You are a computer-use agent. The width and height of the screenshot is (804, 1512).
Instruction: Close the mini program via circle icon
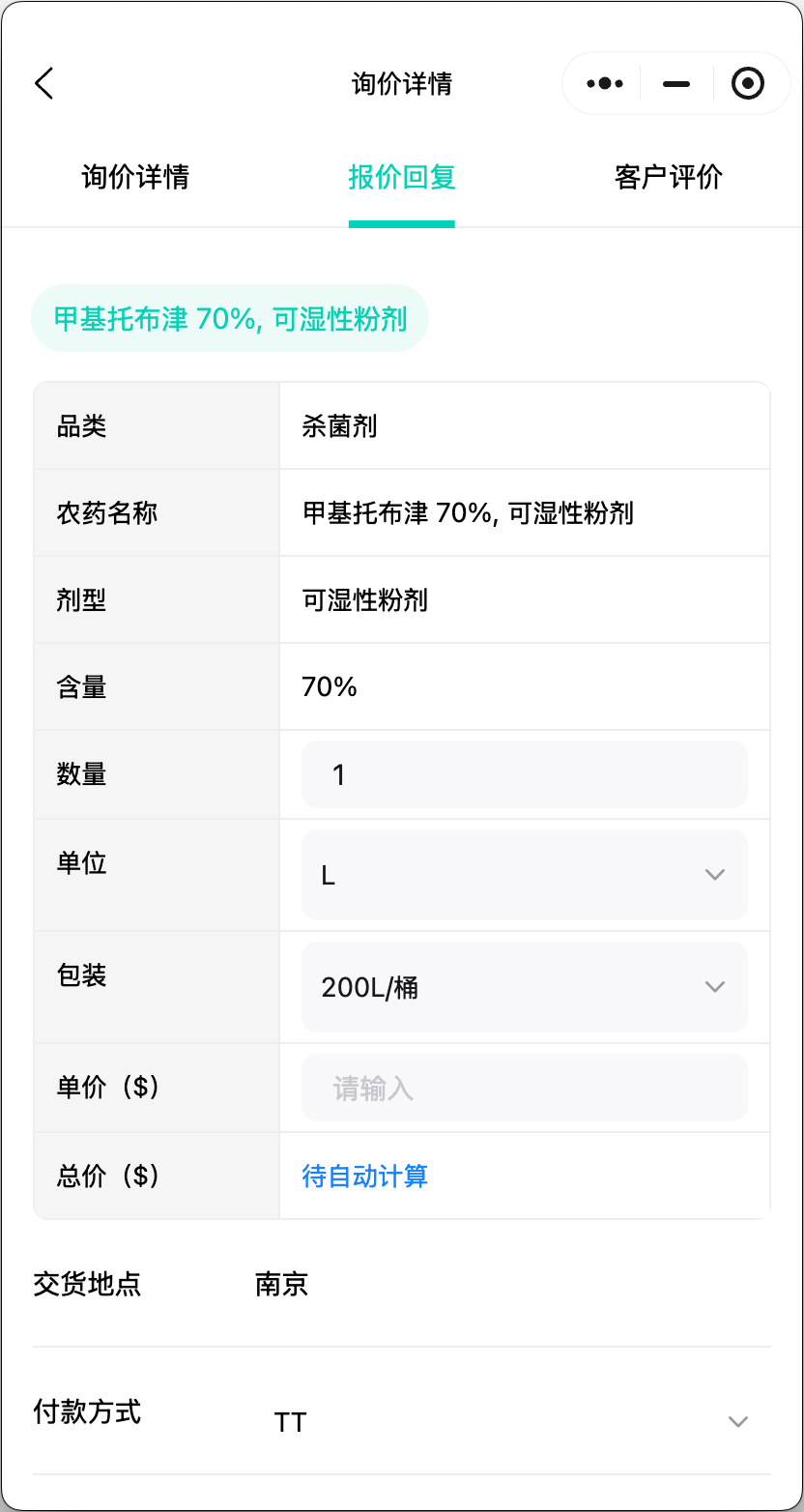(748, 84)
